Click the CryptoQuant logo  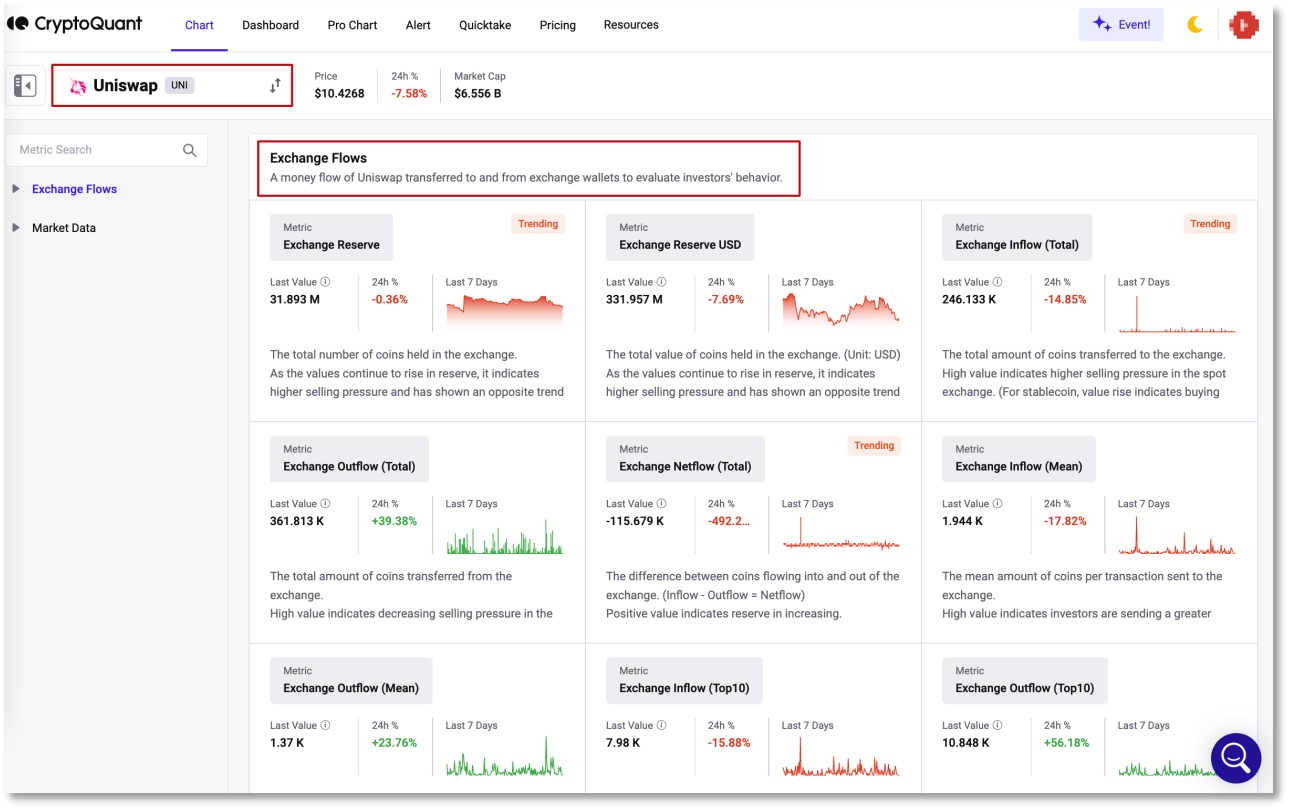point(75,24)
